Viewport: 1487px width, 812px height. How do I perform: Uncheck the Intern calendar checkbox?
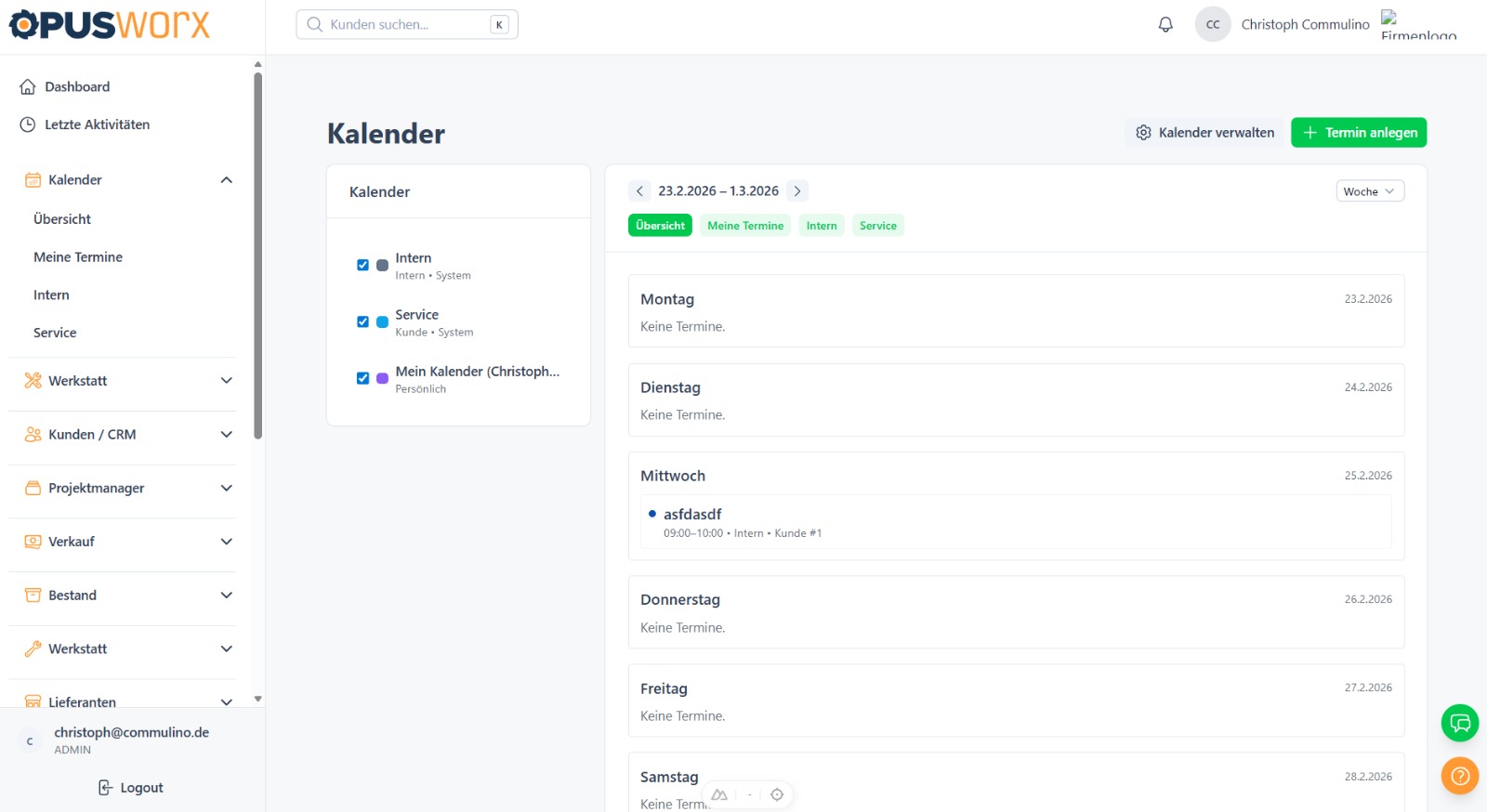362,265
